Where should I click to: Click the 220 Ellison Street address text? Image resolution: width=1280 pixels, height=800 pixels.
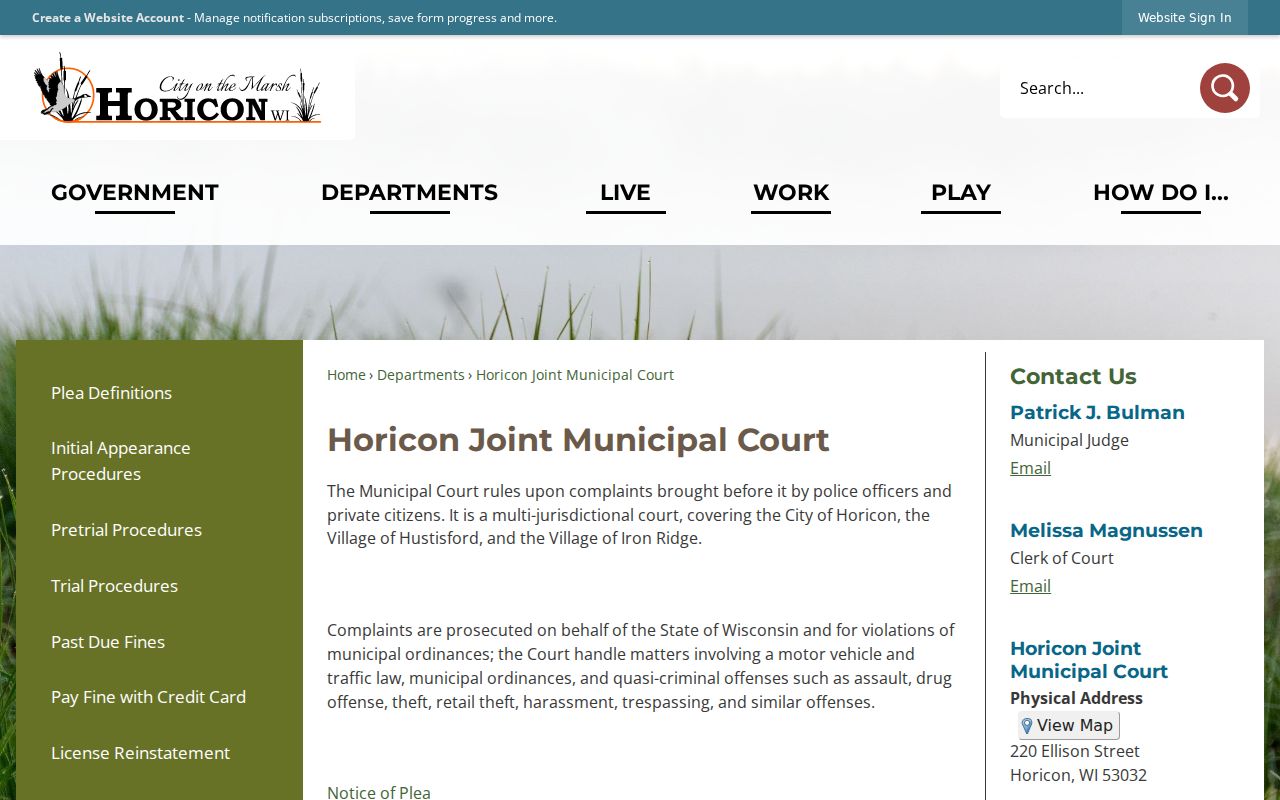click(x=1075, y=751)
